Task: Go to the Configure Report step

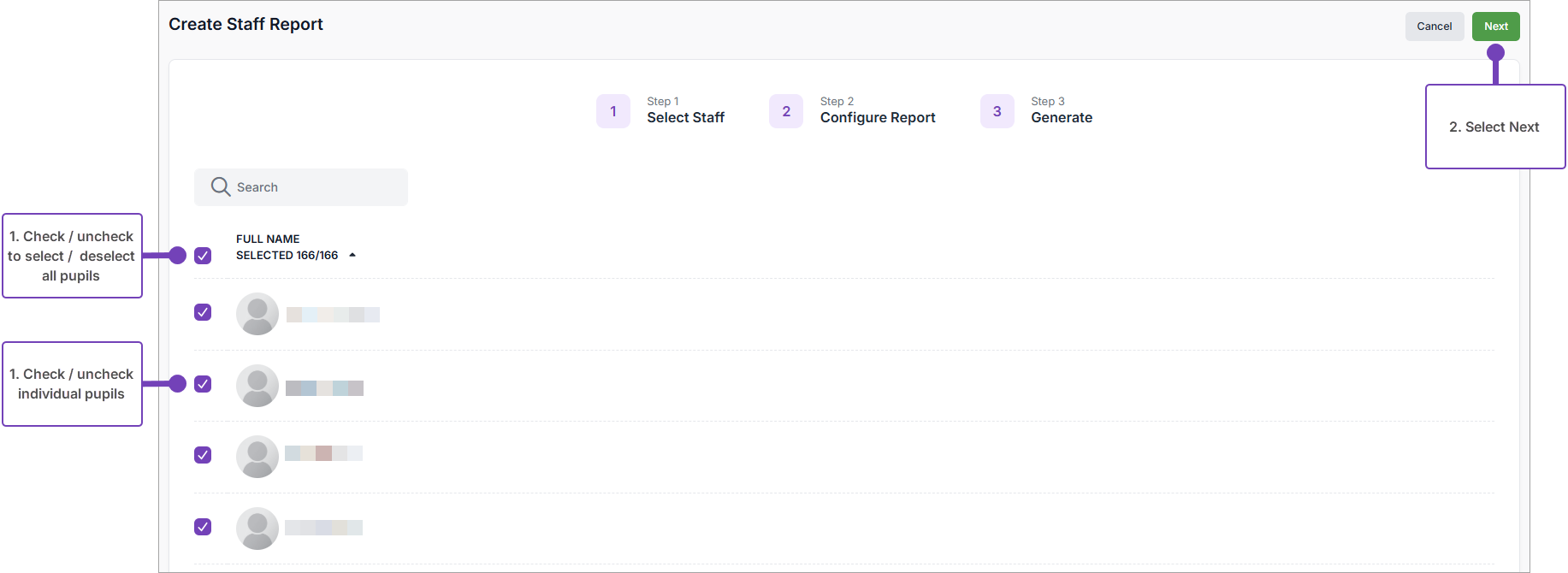Action: (877, 117)
